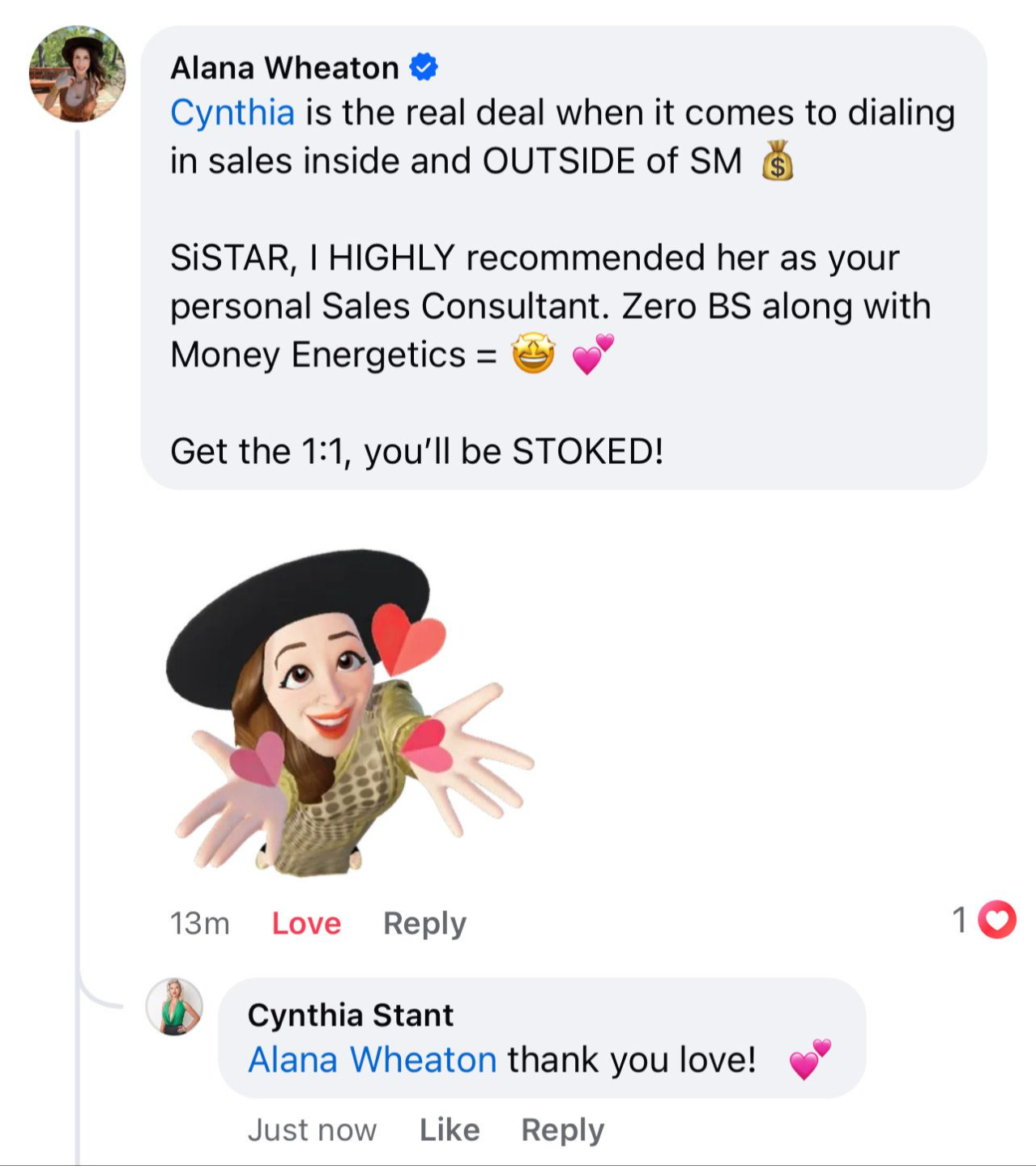This screenshot has width=1036, height=1166.
Task: Click the star-struck face emoji
Action: [x=533, y=355]
